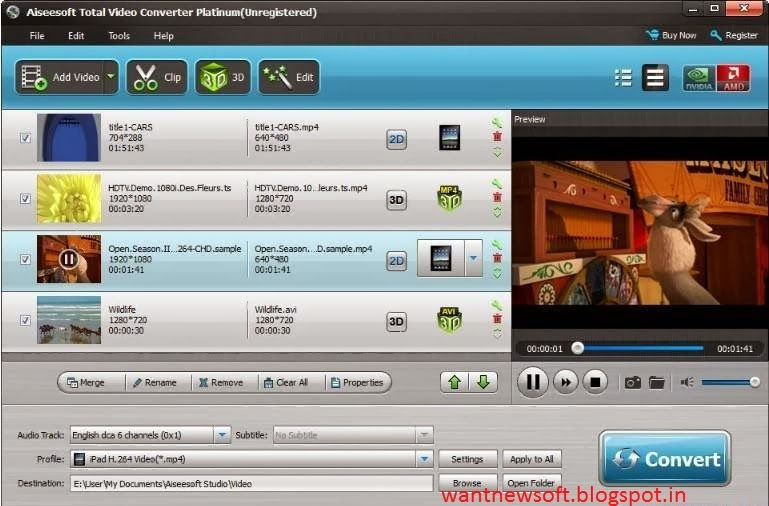Adjust the volume slider handle

click(x=755, y=382)
